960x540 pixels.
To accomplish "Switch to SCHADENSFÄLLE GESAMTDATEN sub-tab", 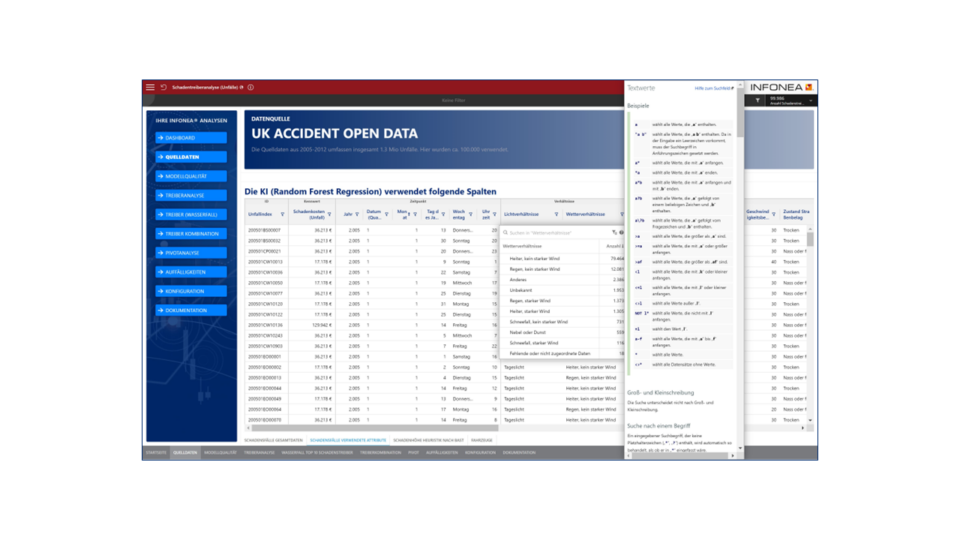I will tap(274, 440).
